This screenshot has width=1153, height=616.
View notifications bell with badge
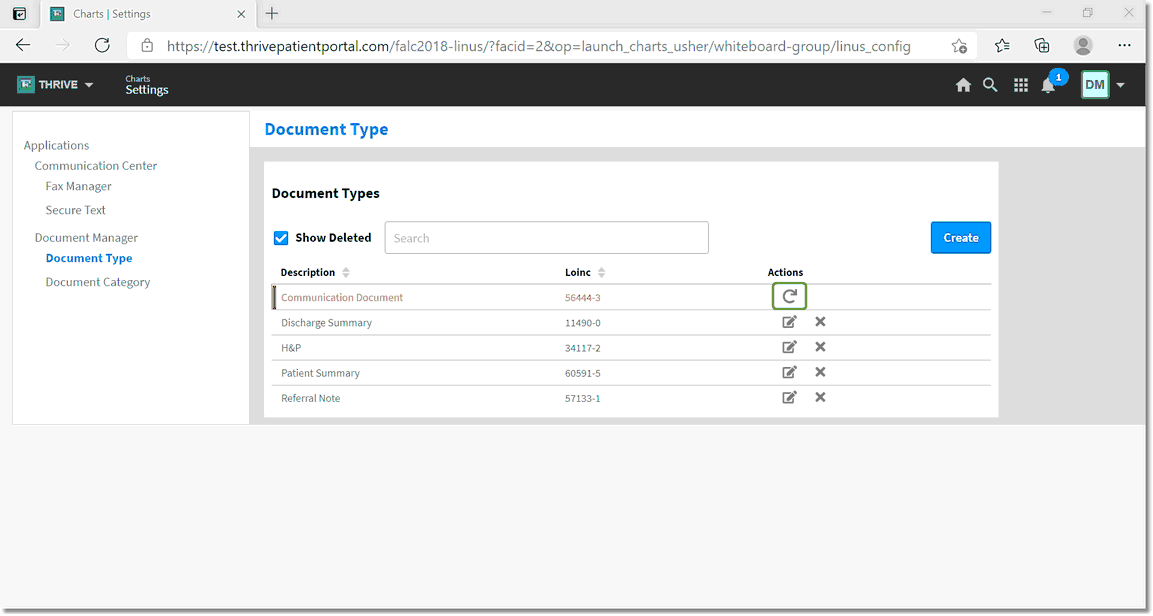[x=1049, y=85]
